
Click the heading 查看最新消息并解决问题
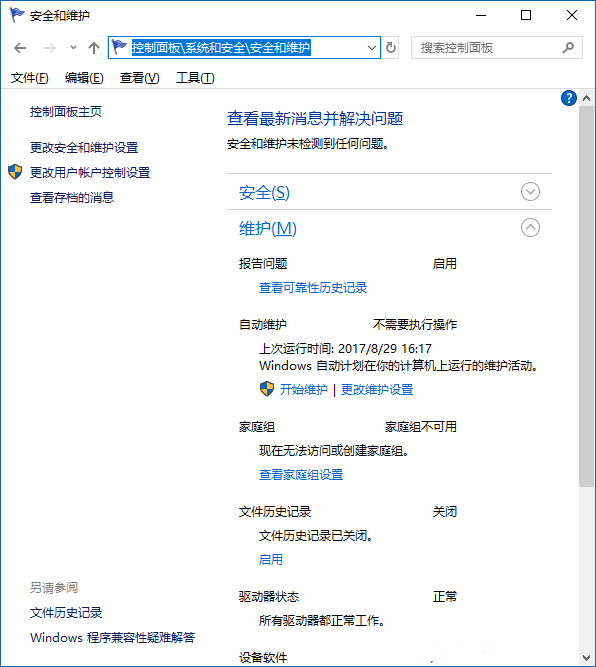click(x=315, y=119)
